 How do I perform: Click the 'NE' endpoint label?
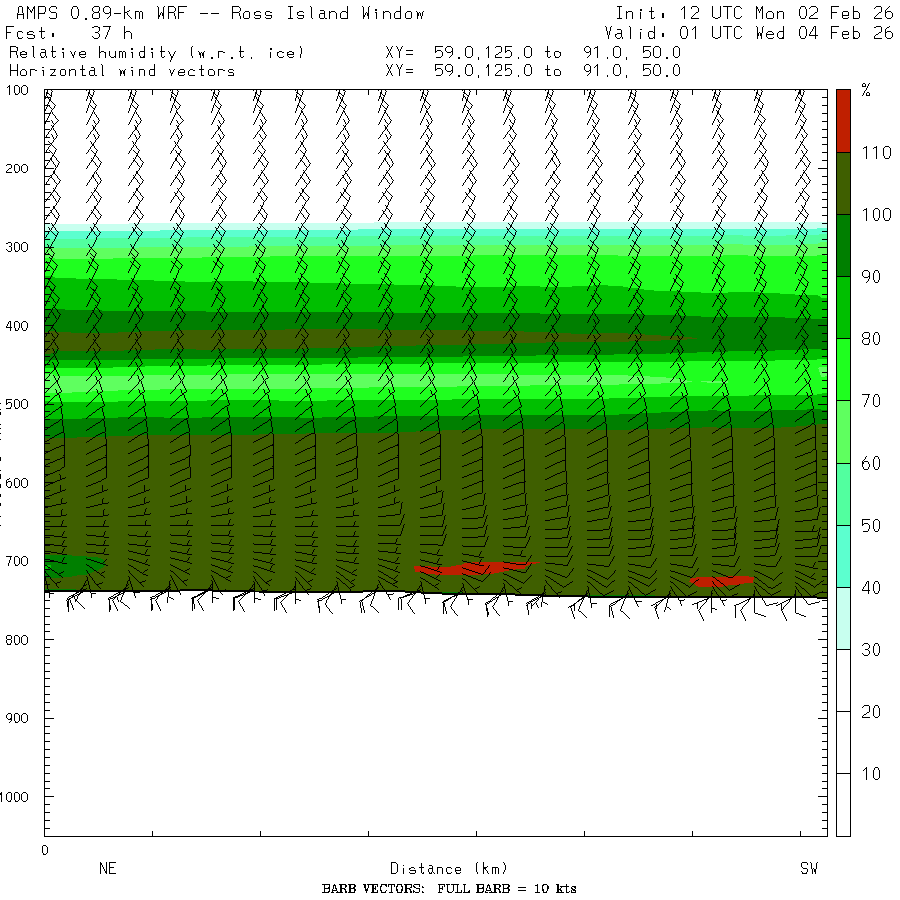(x=107, y=868)
